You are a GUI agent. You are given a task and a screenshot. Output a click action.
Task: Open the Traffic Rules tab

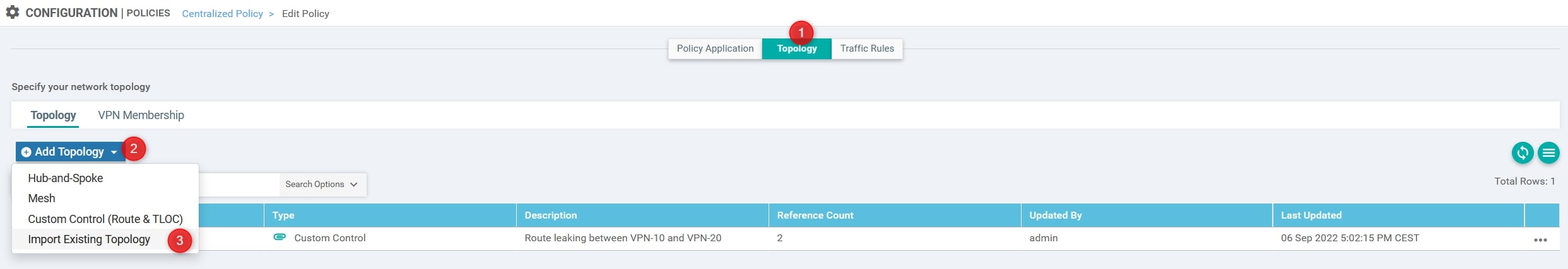[866, 49]
